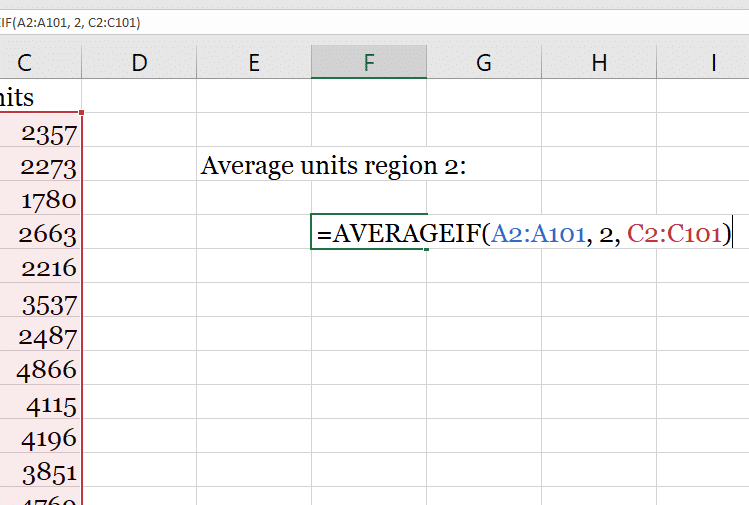Select column I header

[x=703, y=62]
